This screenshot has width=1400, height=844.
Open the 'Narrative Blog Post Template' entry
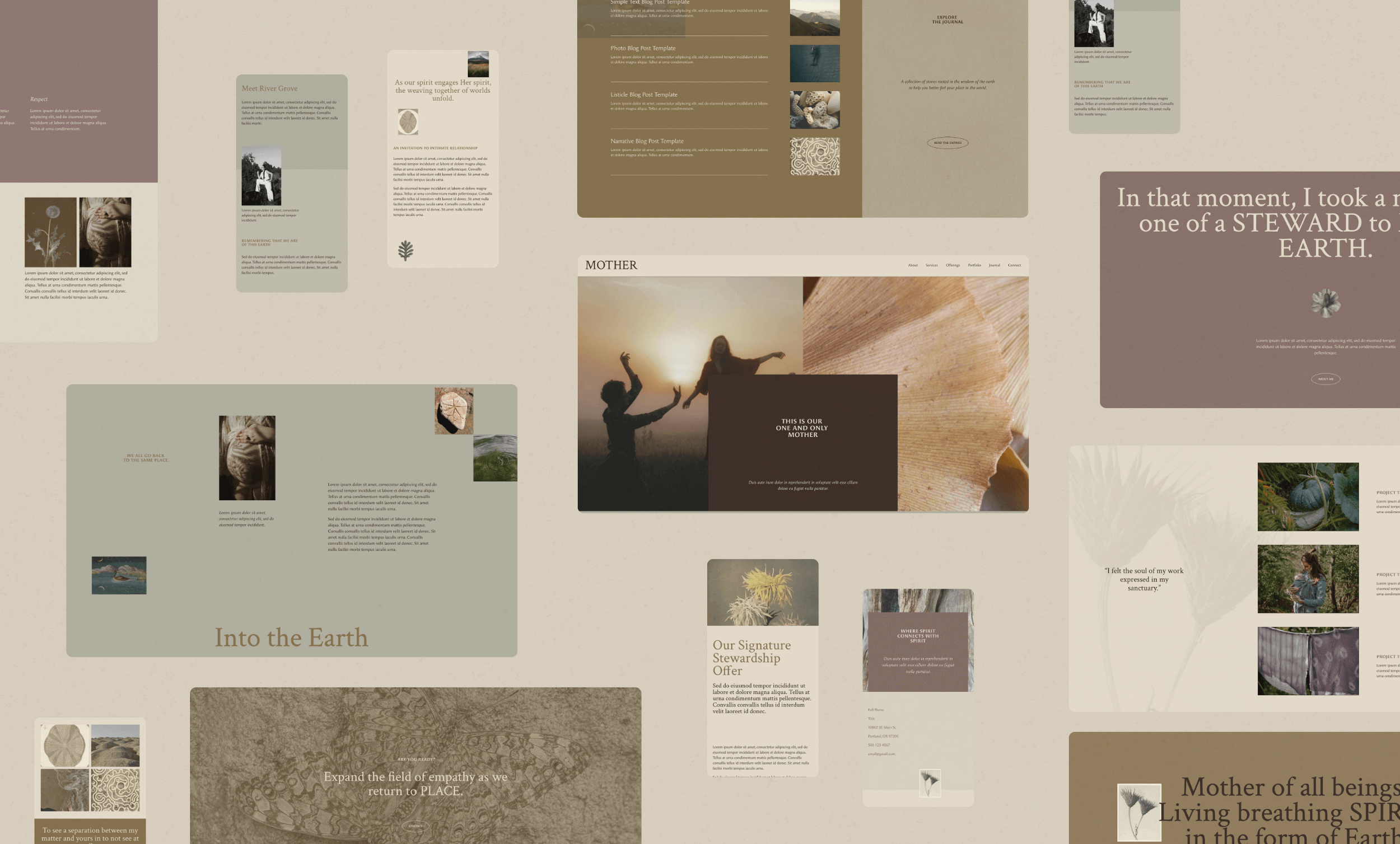pyautogui.click(x=647, y=142)
